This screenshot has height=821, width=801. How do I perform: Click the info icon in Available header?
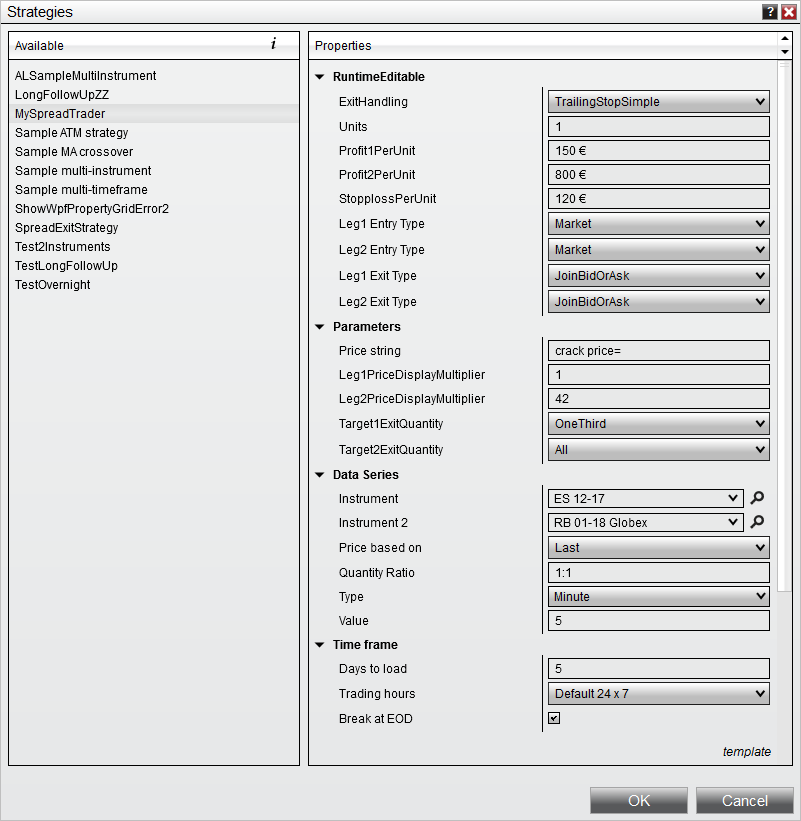pos(273,44)
